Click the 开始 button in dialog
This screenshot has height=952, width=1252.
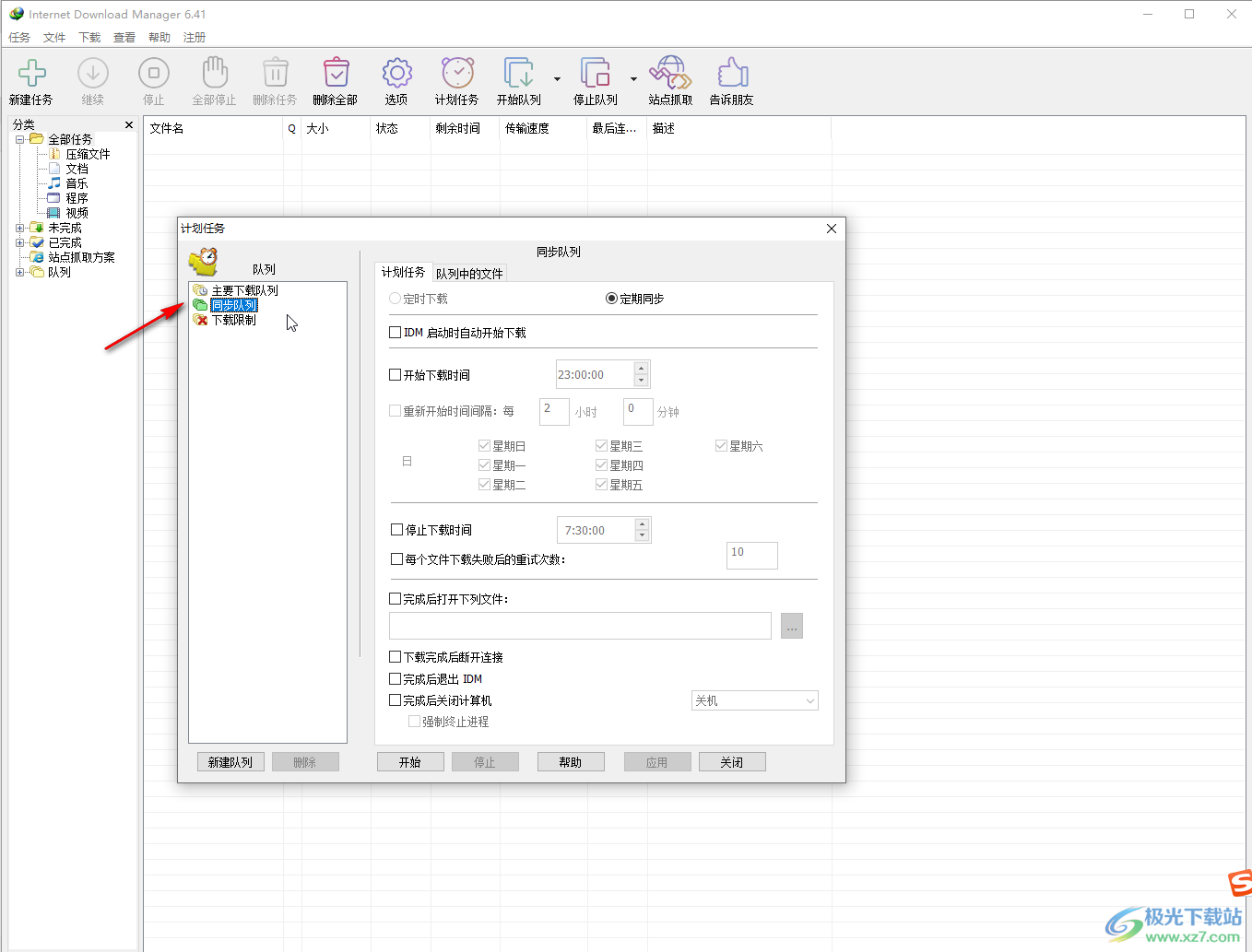point(410,762)
